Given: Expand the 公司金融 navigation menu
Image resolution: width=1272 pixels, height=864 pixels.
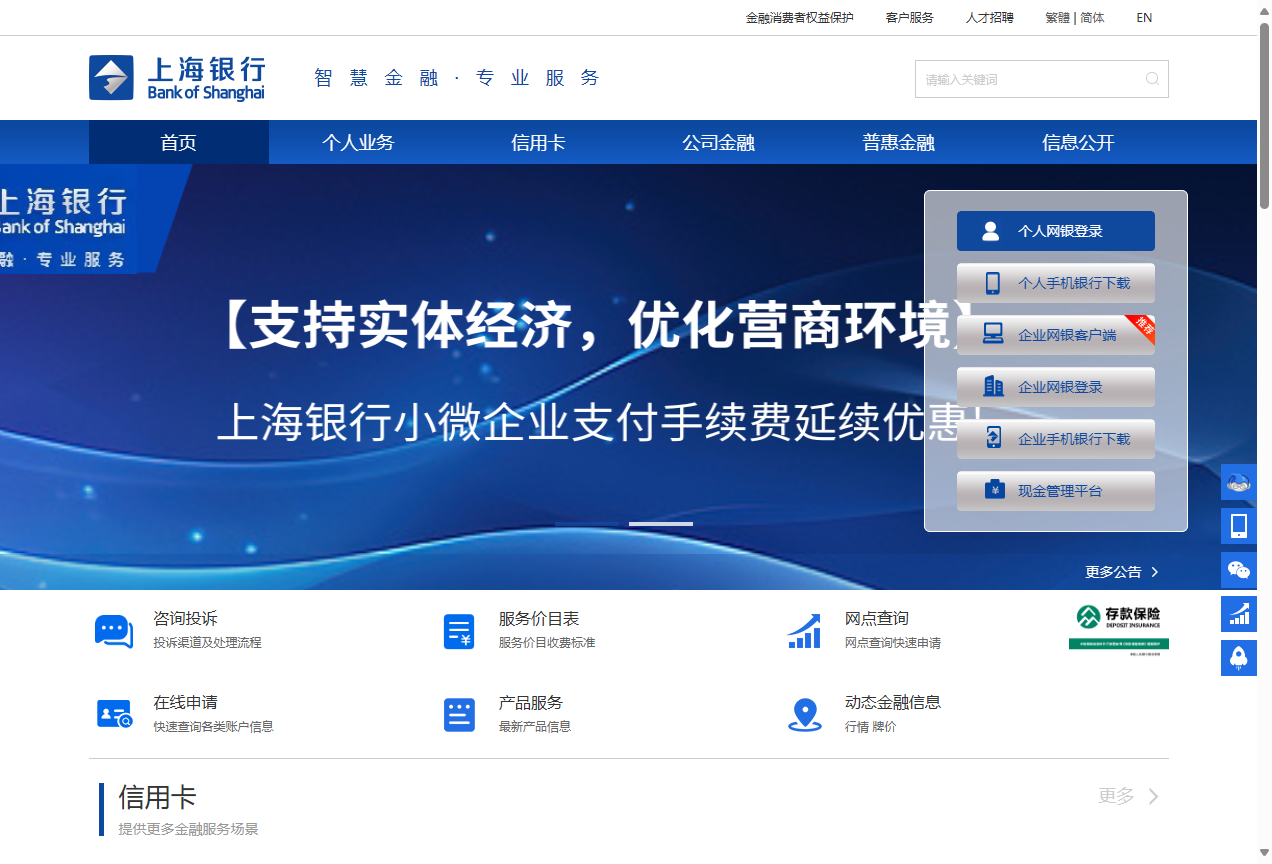Looking at the screenshot, I should (x=718, y=143).
